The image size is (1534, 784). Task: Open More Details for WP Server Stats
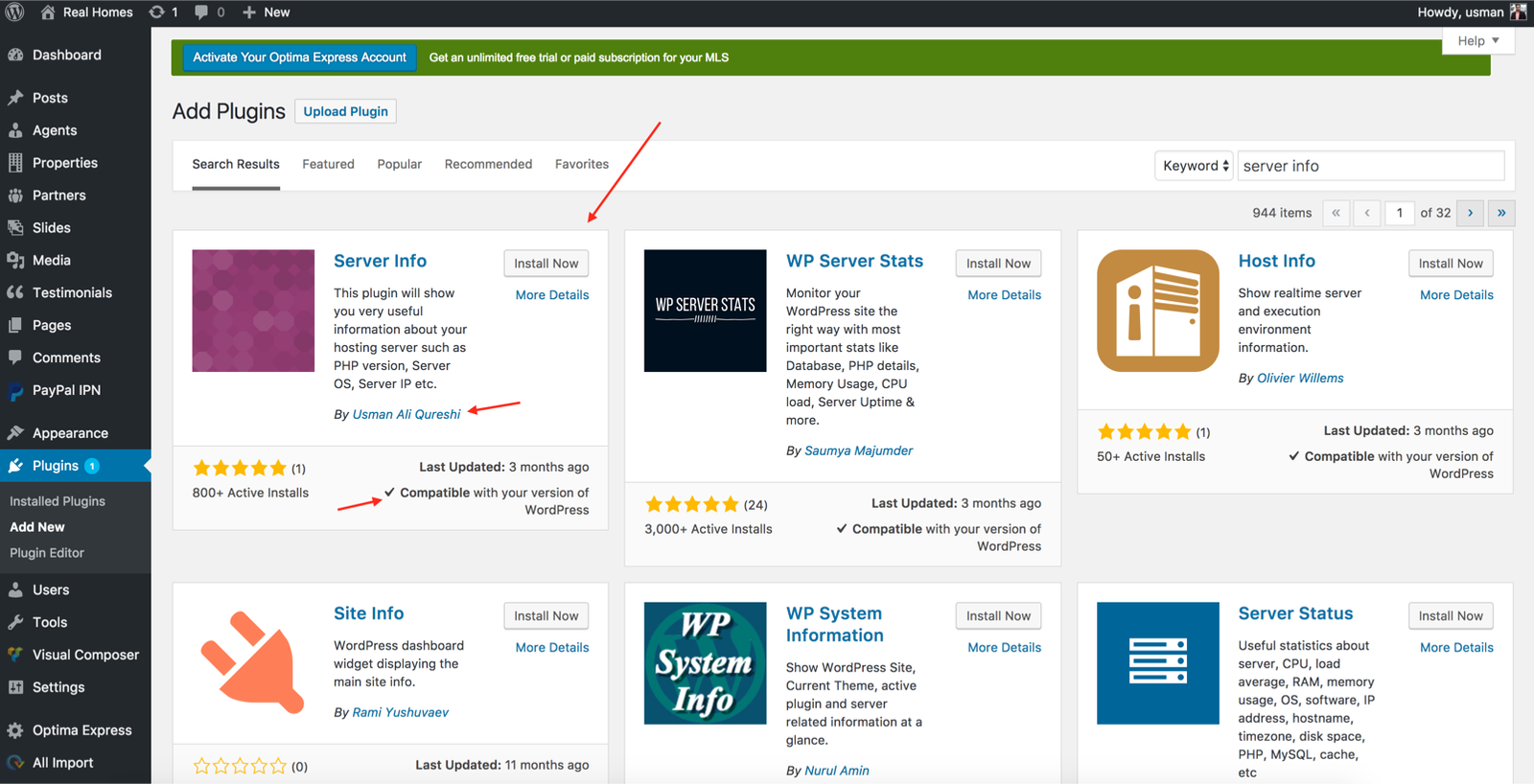coord(1004,295)
